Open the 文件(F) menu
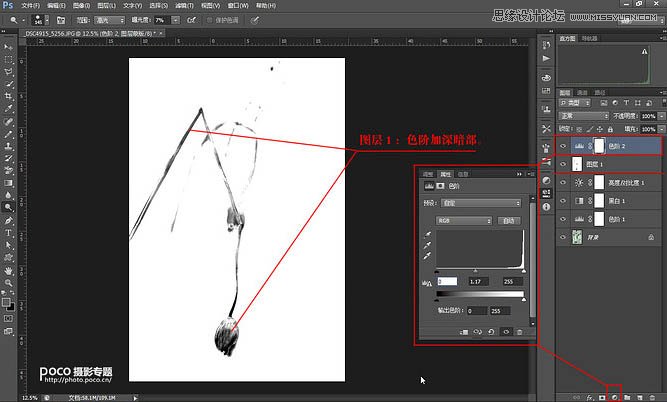 tap(29, 5)
